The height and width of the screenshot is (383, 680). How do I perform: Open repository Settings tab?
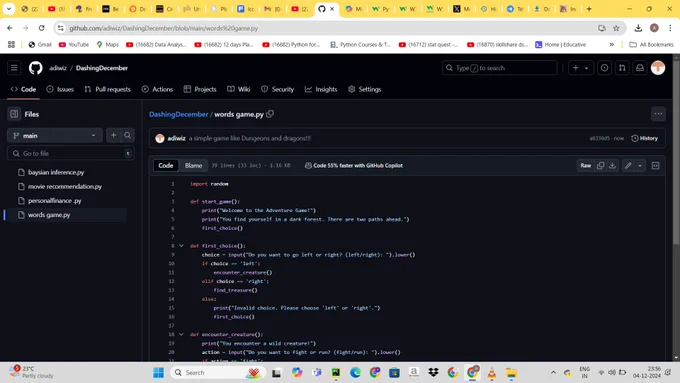tap(365, 89)
